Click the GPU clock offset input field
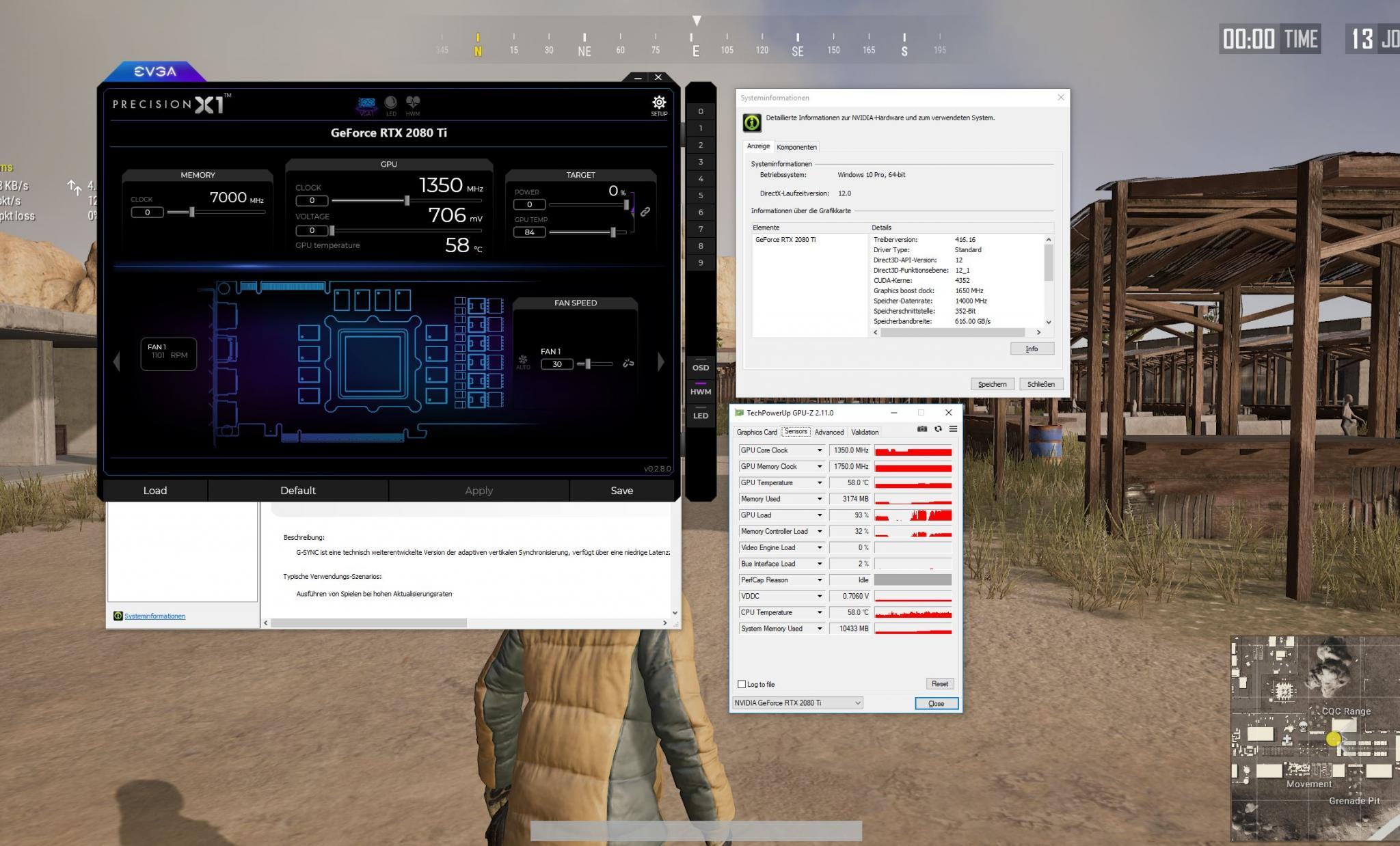 [x=312, y=200]
